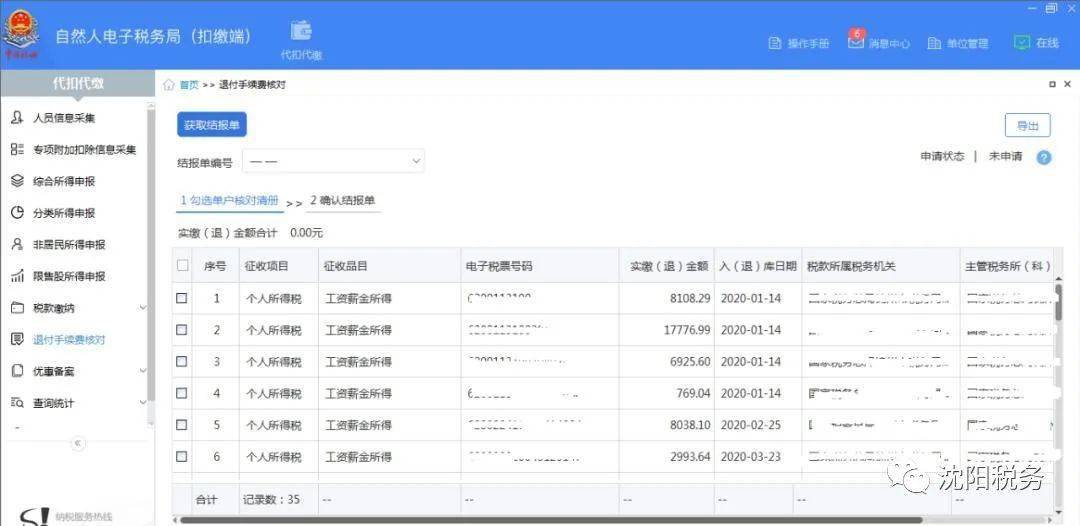Open the 消息中心 mail icon
This screenshot has height=526, width=1080.
tap(855, 41)
